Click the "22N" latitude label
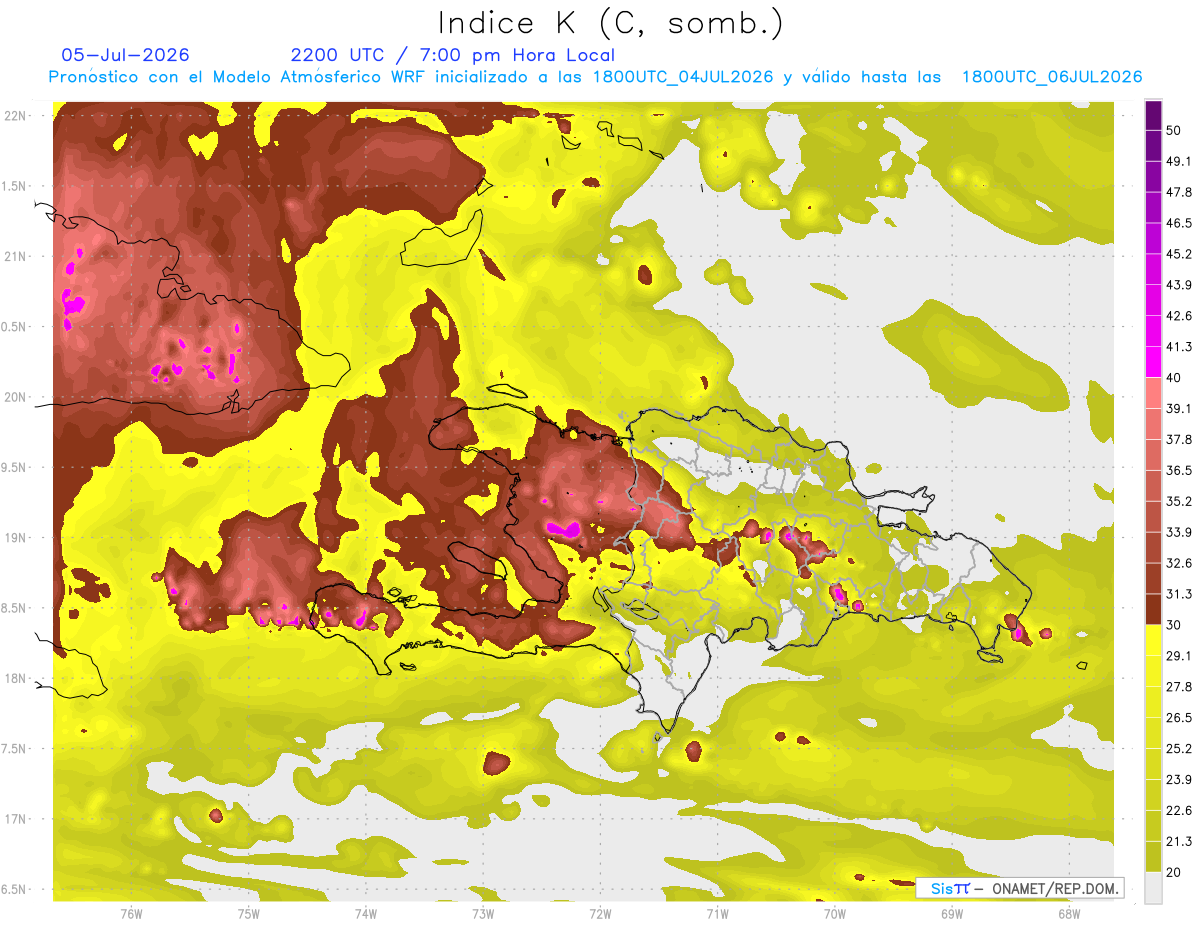1200x927 pixels. (x=17, y=115)
